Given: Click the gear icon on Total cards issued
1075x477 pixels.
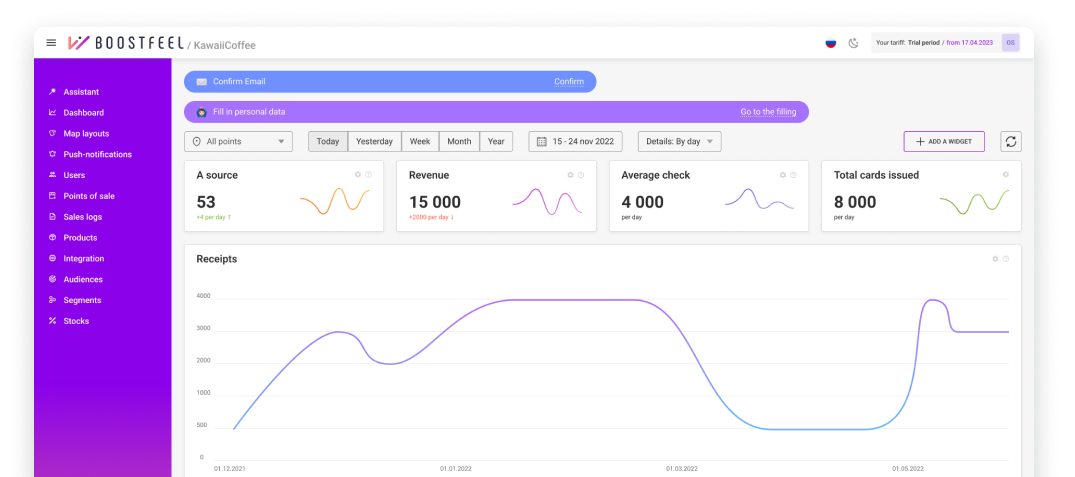Looking at the screenshot, I should coord(1006,175).
